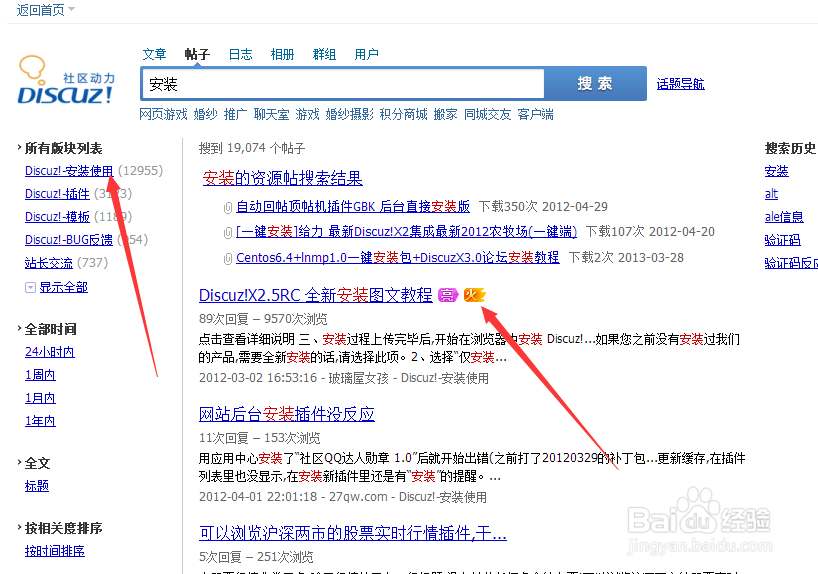Switch to the 日志 tab
The image size is (818, 574).
coord(240,54)
